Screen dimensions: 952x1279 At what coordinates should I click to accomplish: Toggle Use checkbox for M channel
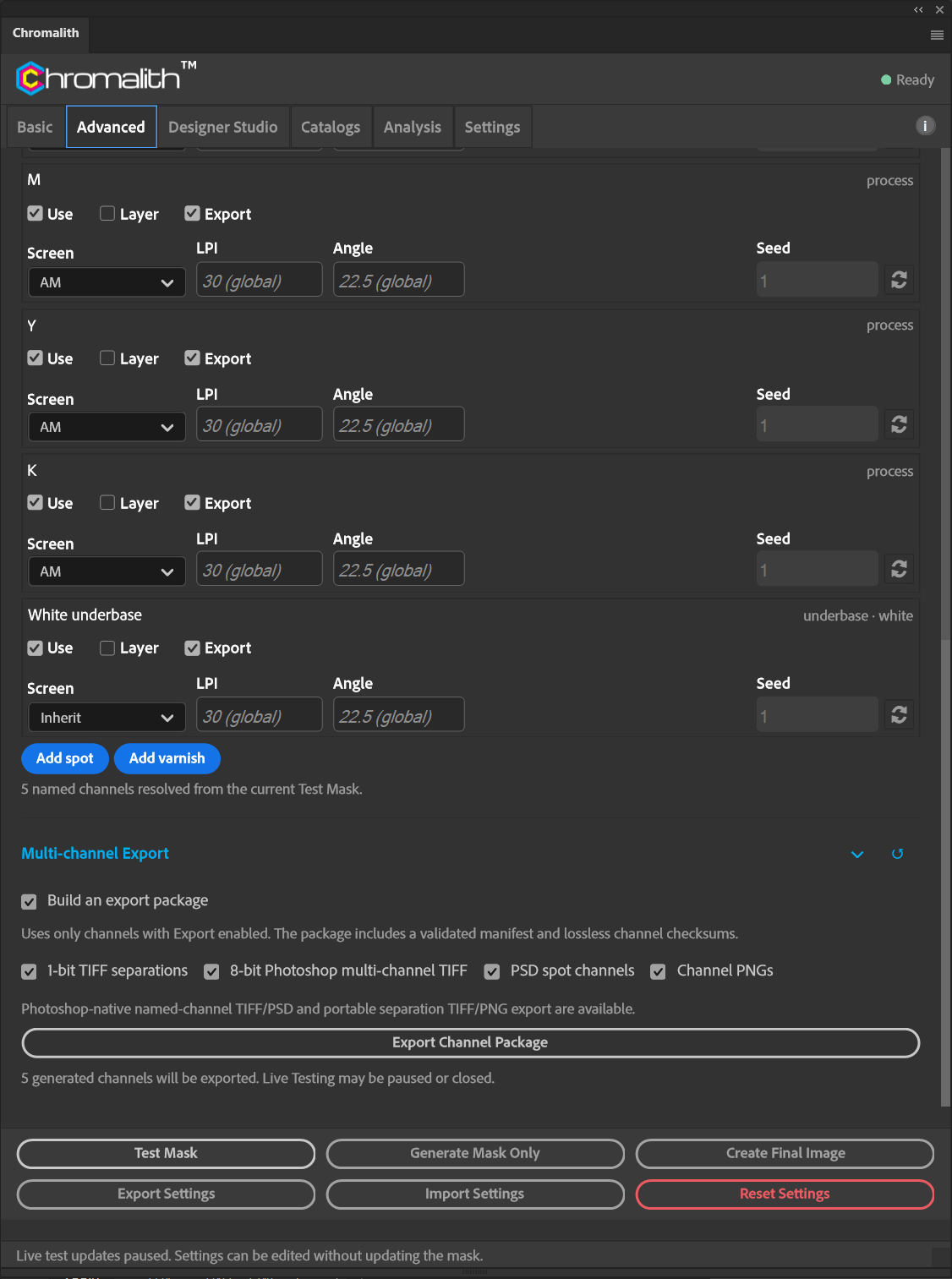coord(35,213)
